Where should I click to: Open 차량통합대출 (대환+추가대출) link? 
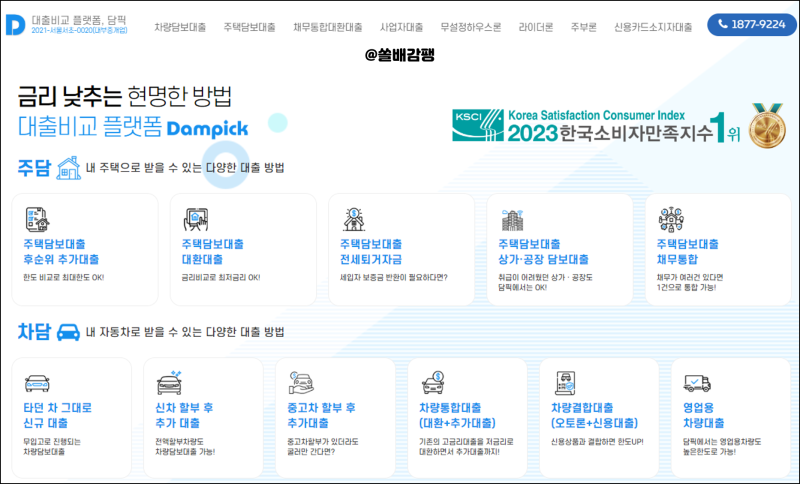(457, 415)
